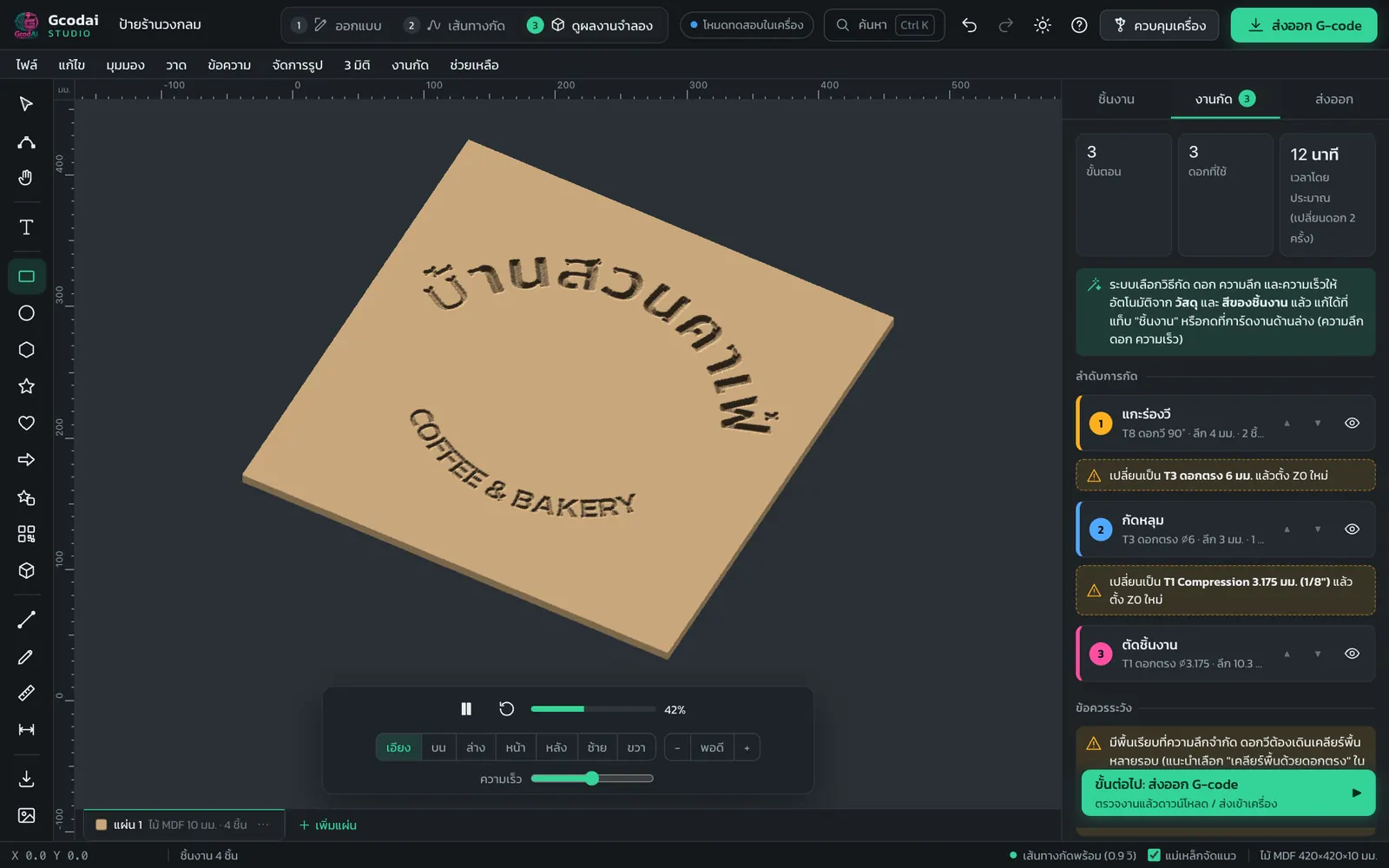Toggle visibility of กัดหลุม operation
Viewport: 1389px width, 868px height.
(1352, 529)
